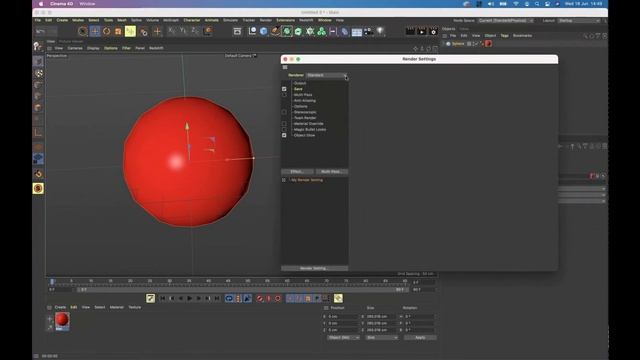
Task: Open the Render menu in main menu bar
Action: (266, 20)
